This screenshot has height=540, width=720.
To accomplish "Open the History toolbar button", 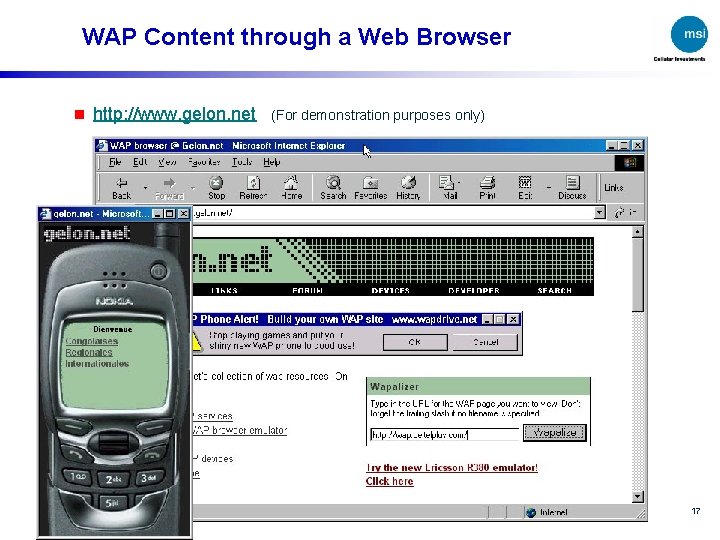I will (x=408, y=188).
